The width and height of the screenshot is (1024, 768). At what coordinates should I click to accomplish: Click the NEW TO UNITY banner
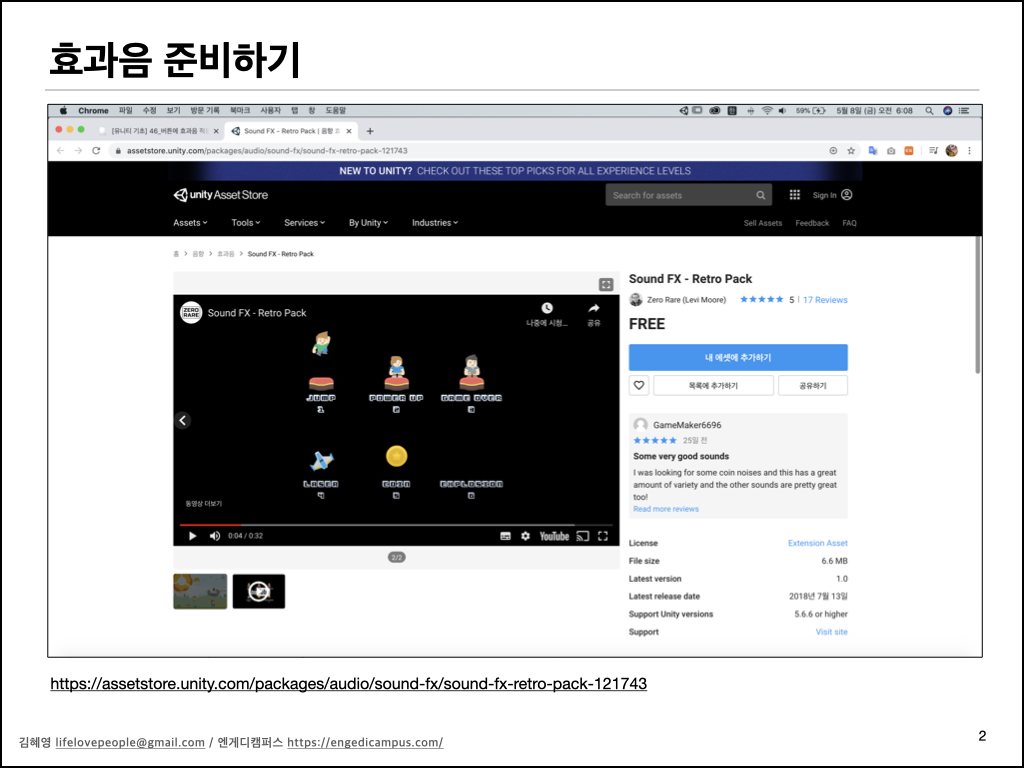pyautogui.click(x=515, y=171)
